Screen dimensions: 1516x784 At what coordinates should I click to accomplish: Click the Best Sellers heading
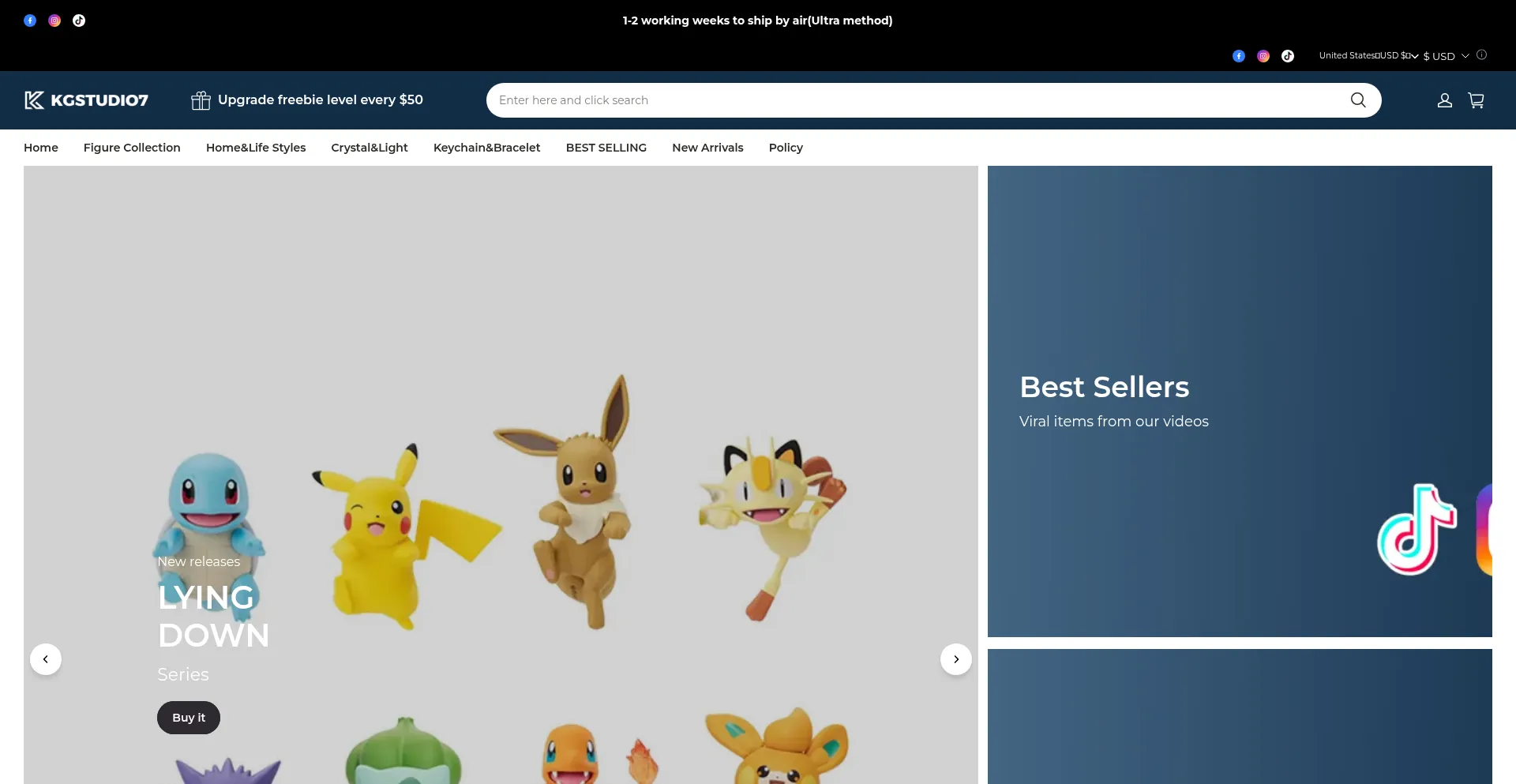tap(1104, 387)
